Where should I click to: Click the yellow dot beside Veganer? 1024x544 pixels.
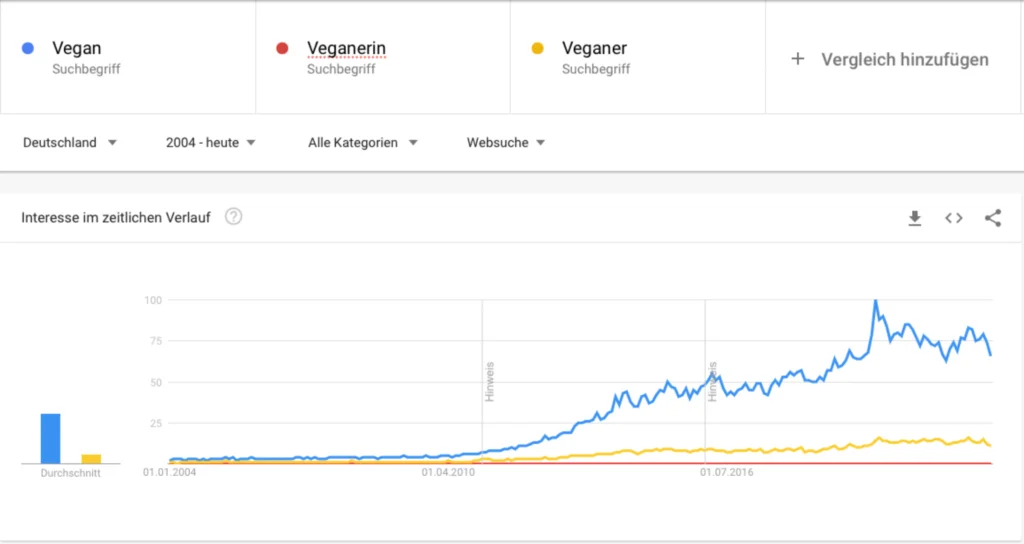537,48
